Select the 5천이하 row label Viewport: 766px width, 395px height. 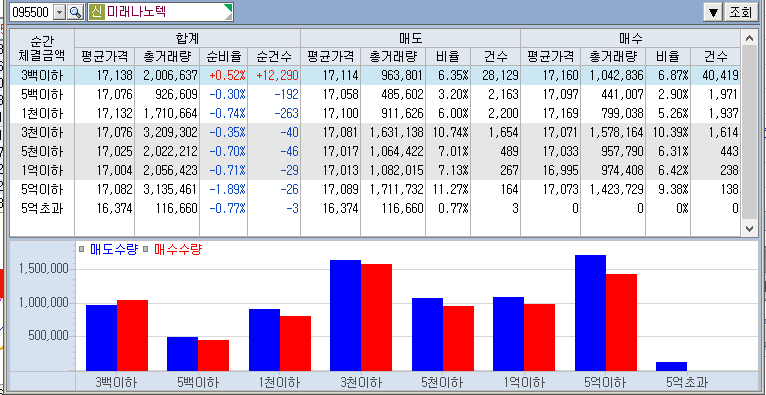tap(42, 152)
